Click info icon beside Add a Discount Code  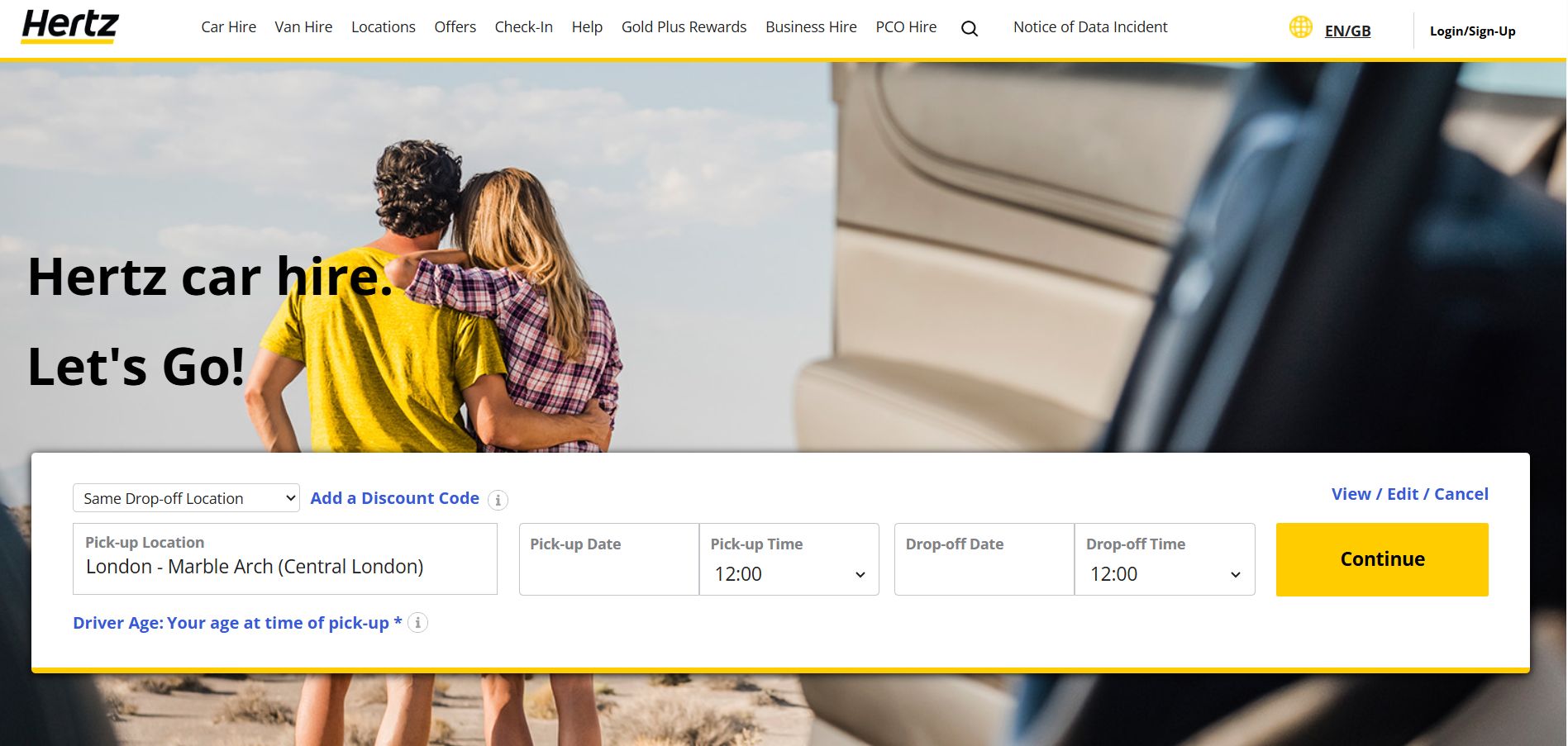tap(498, 500)
